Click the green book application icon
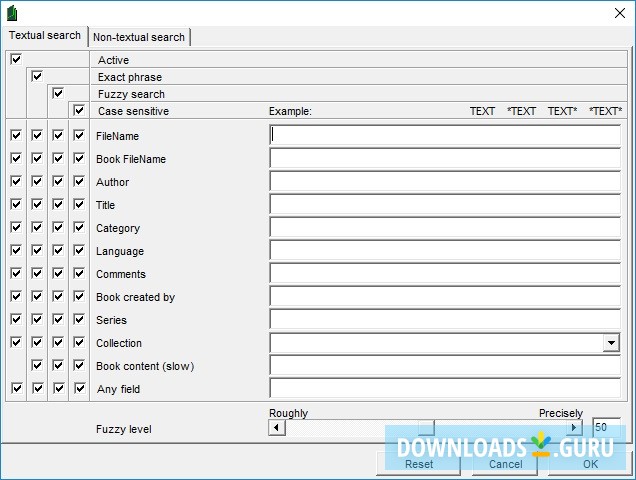This screenshot has width=636, height=480. 12,13
